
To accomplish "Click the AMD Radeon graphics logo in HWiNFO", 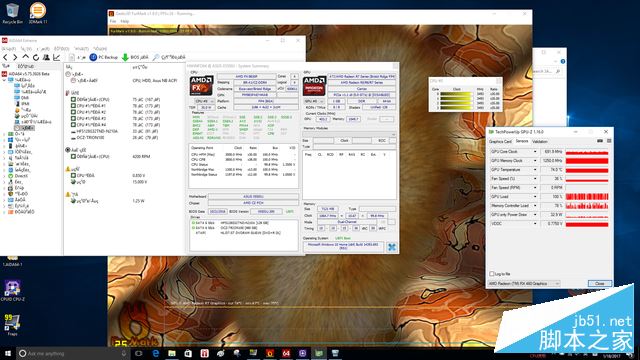I will click(x=314, y=86).
